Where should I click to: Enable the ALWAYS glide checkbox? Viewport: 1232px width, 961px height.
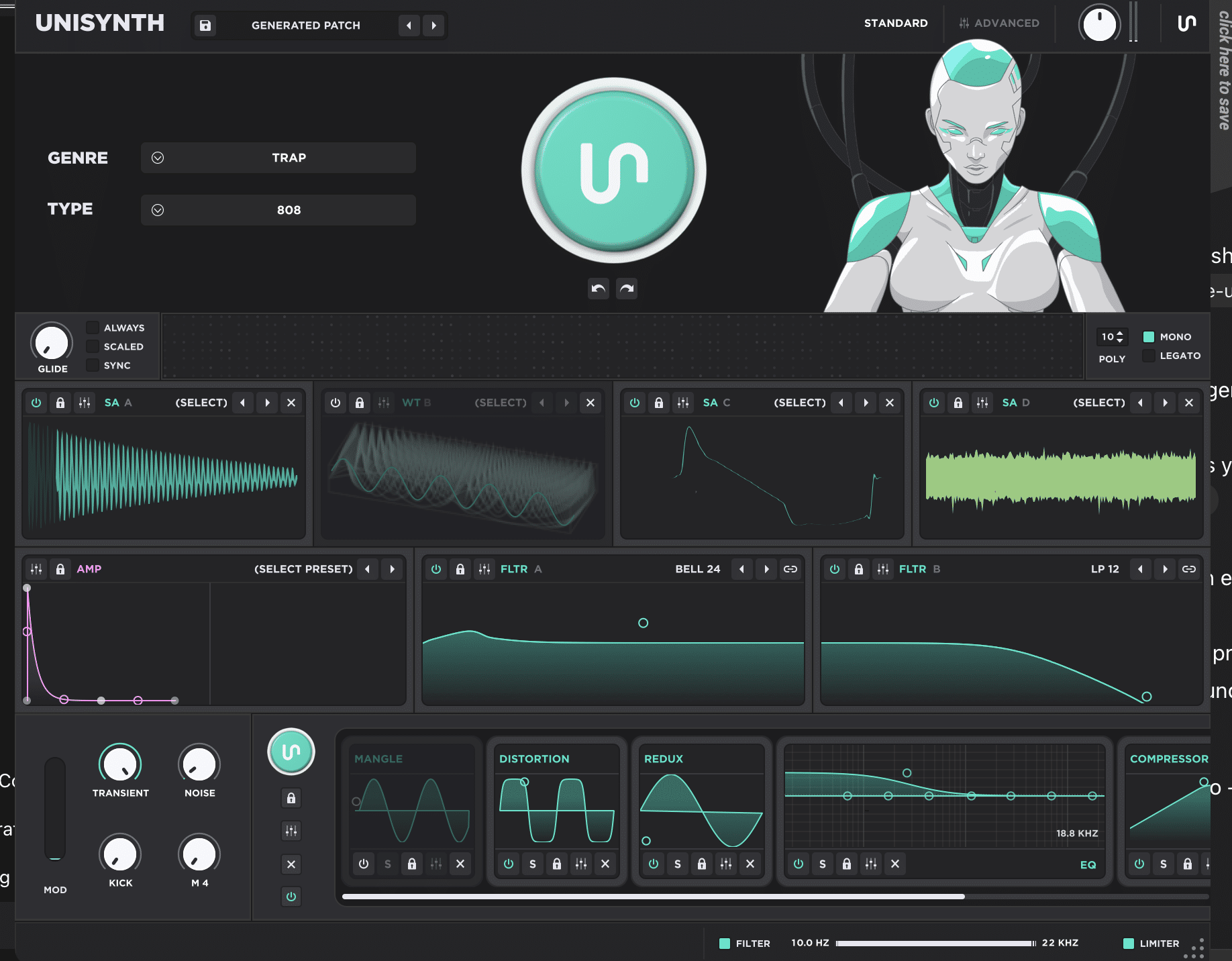coord(93,327)
